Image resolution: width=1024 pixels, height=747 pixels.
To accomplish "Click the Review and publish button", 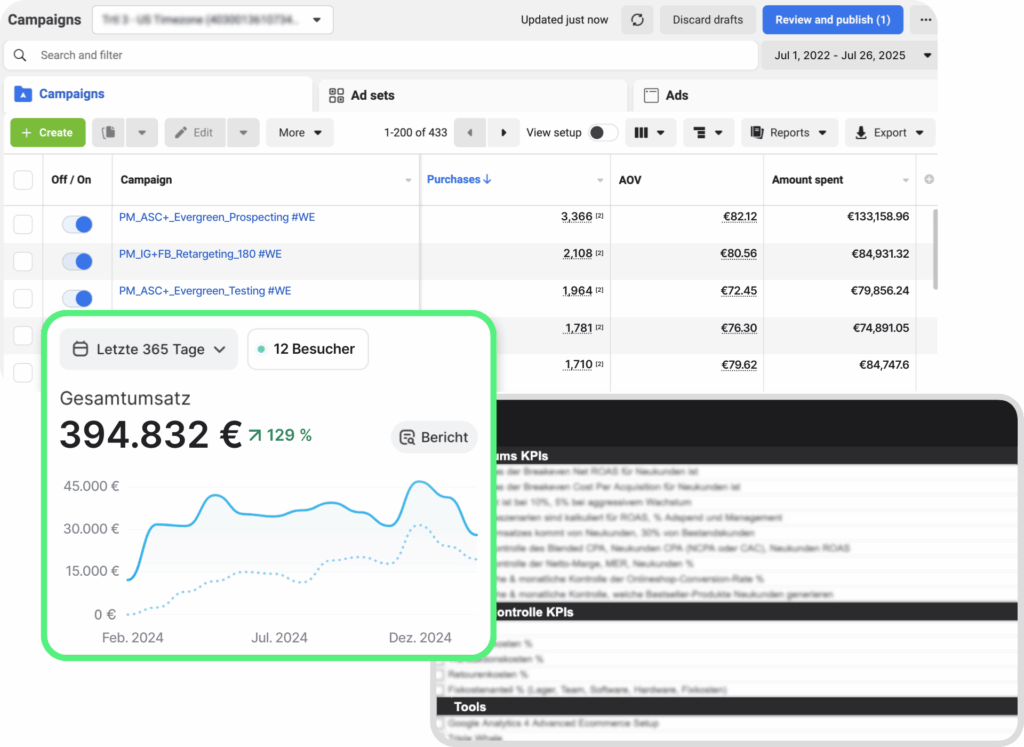I will click(x=832, y=20).
